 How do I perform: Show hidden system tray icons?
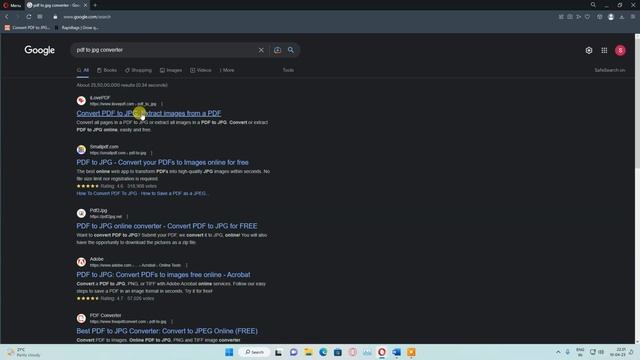coord(558,352)
